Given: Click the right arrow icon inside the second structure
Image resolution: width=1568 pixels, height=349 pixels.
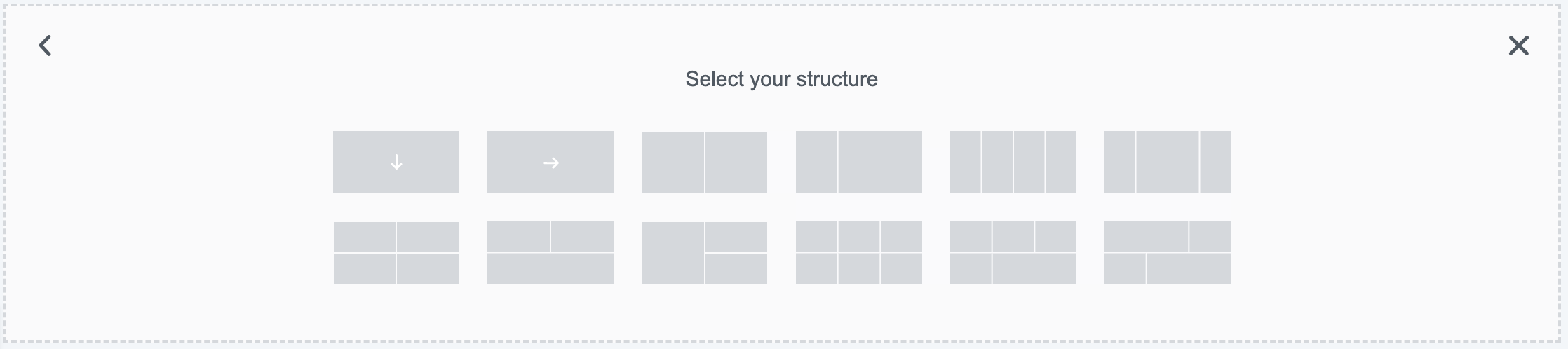Looking at the screenshot, I should (x=550, y=163).
